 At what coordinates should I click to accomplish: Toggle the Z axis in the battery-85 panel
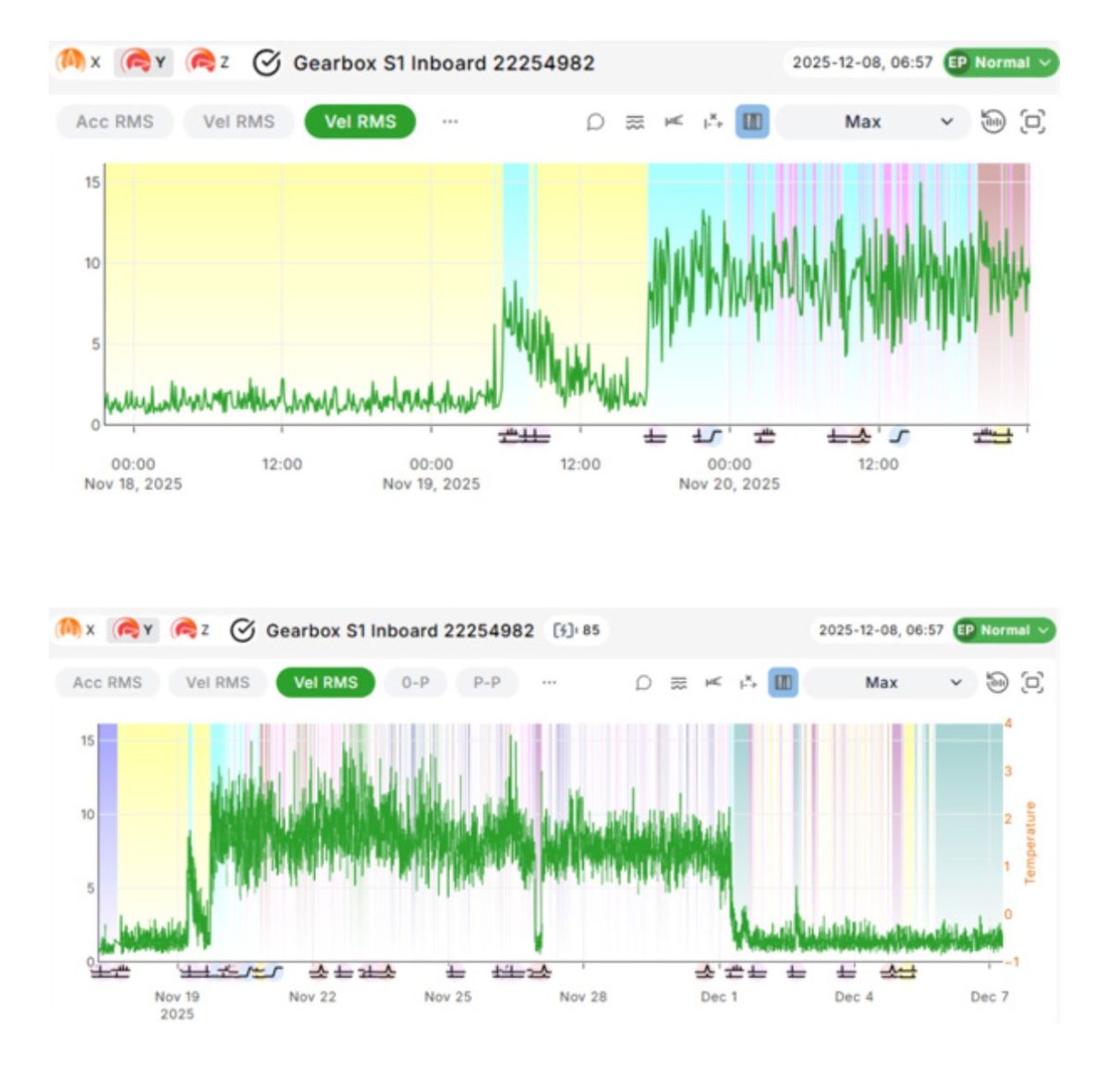coord(190,630)
